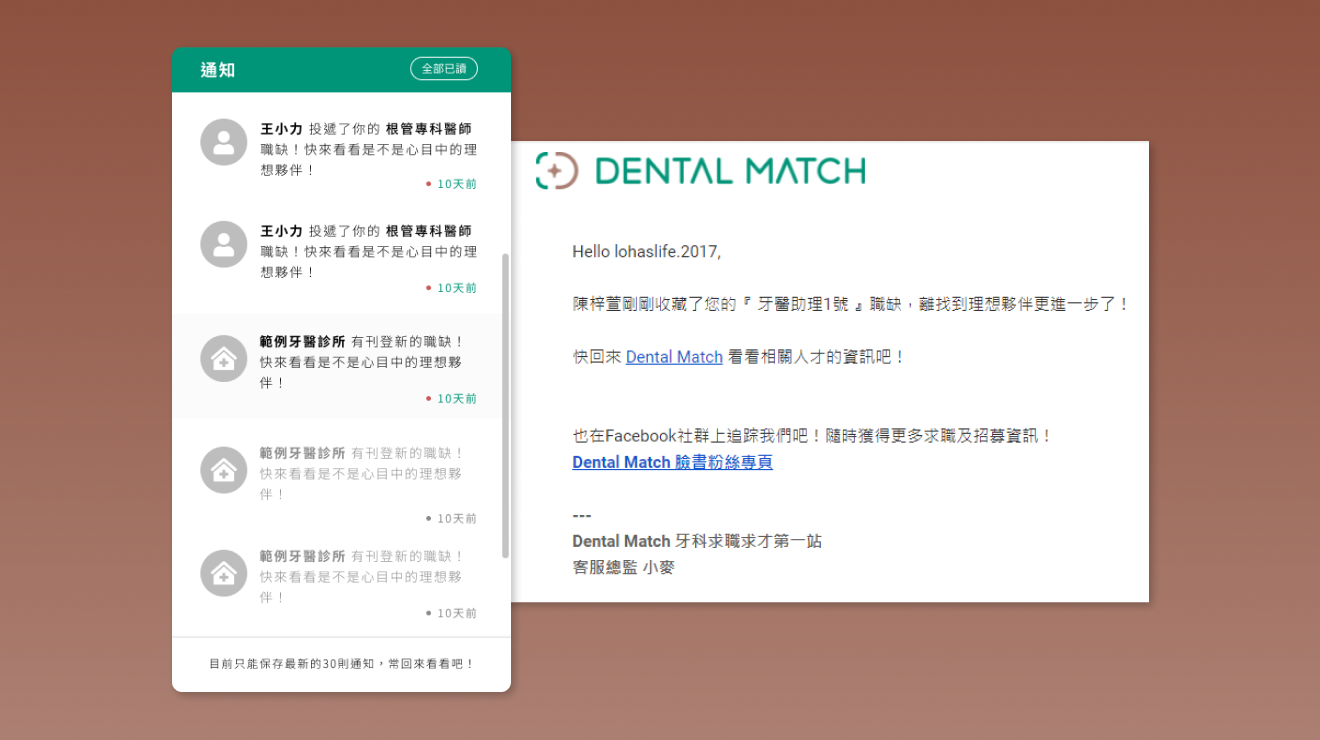Click signature line Dental Match 牙科求職求才第一站
Screen dimensions: 1320x740
pos(697,541)
